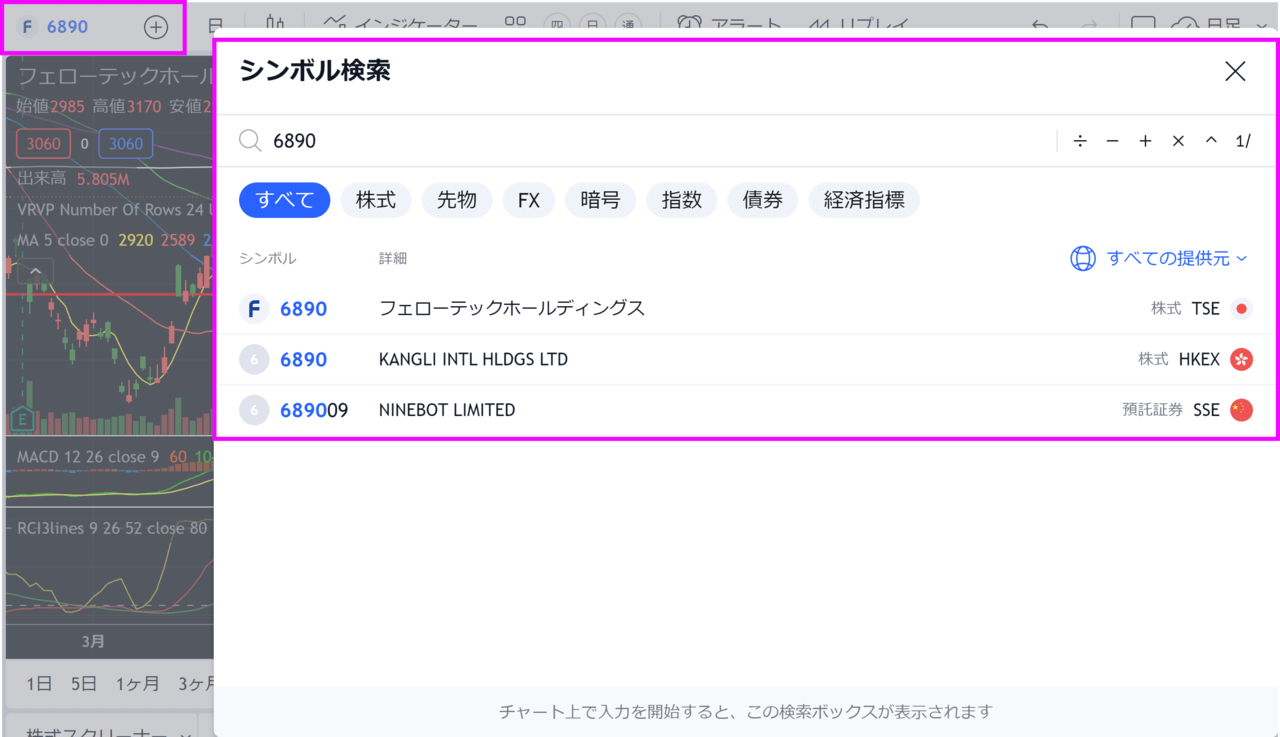1280x737 pixels.
Task: Click the RCI3lines 9 26 52 legend
Action: click(112, 528)
